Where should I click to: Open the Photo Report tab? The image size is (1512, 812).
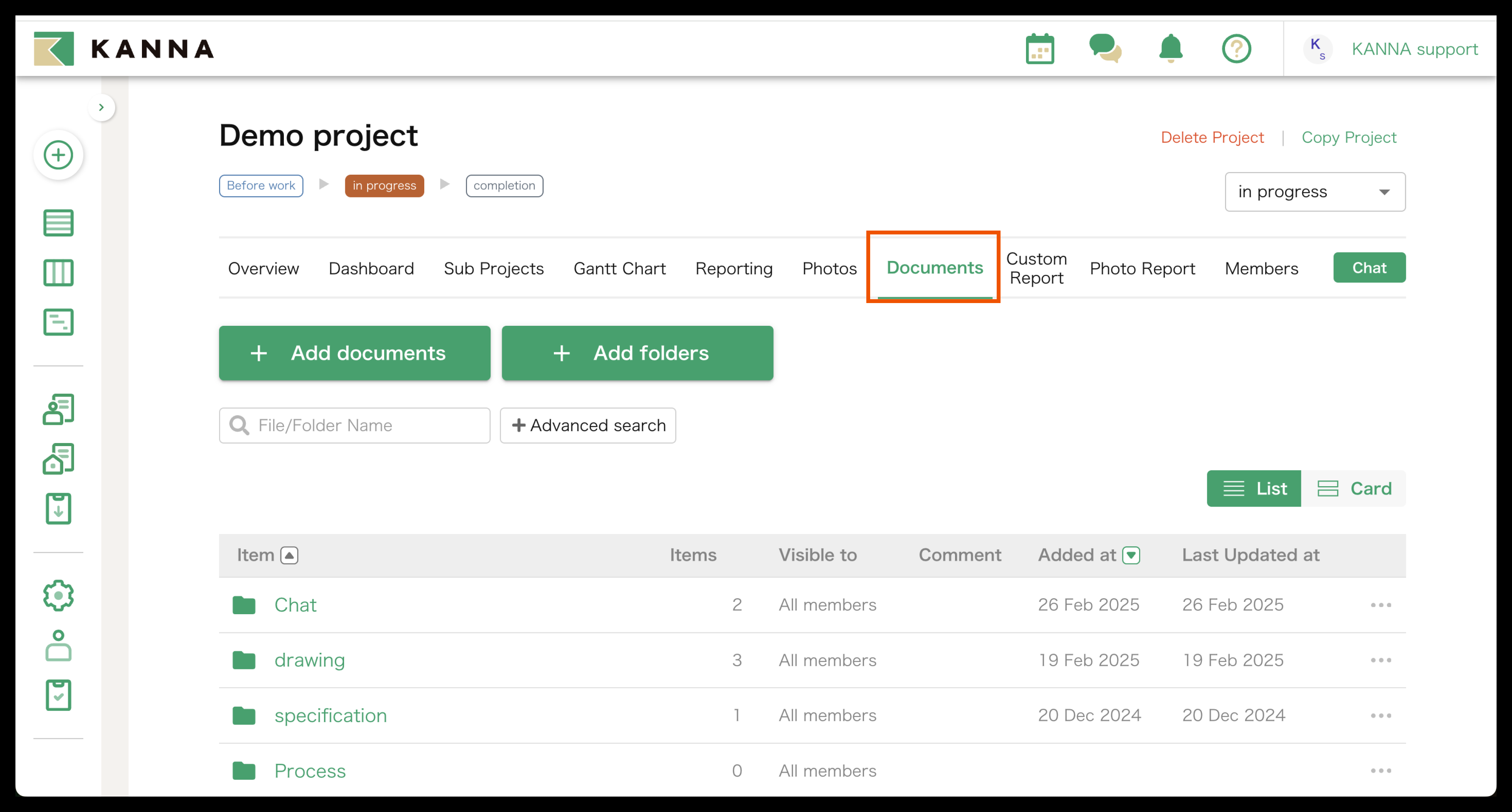[1142, 269]
